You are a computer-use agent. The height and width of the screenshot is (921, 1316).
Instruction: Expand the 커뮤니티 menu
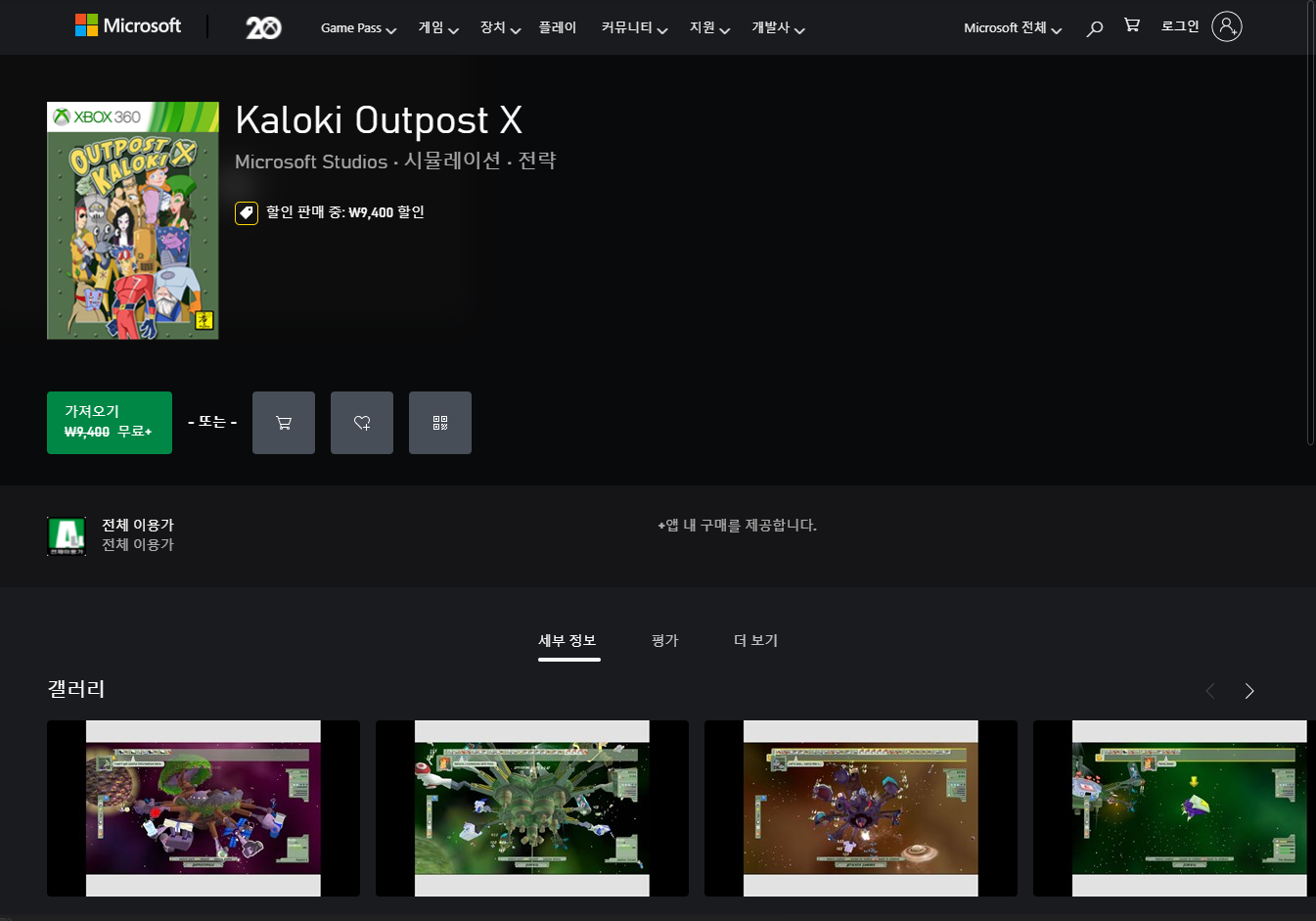[634, 28]
